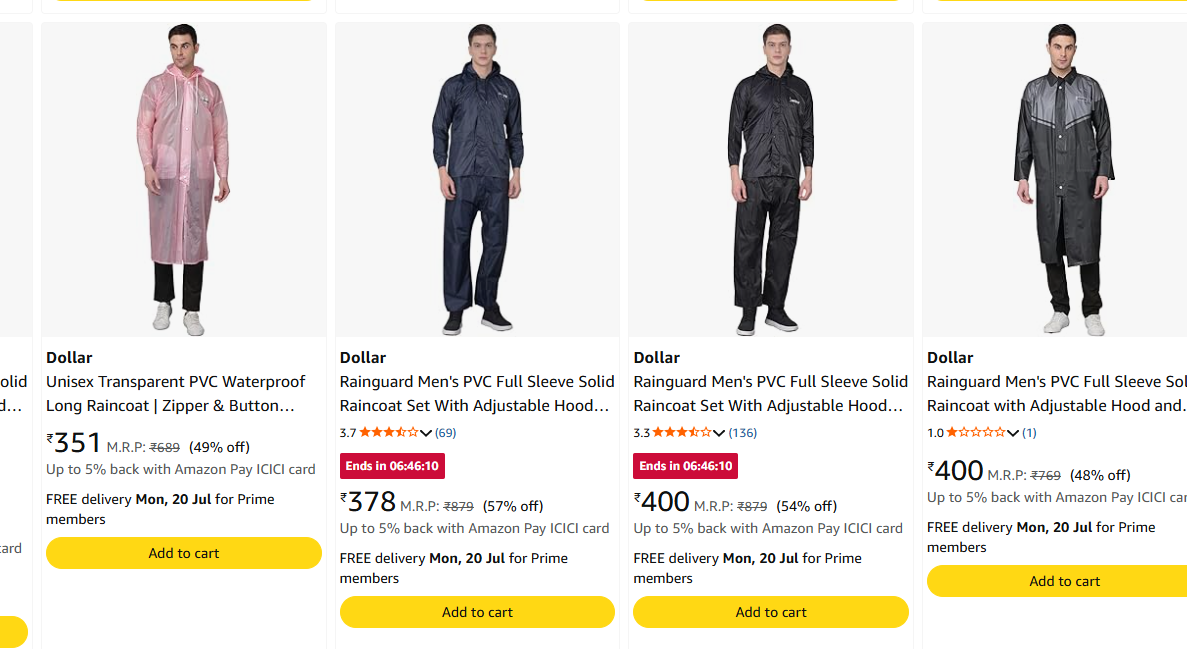Open the pink transparent raincoat product image
1187x649 pixels.
(184, 179)
